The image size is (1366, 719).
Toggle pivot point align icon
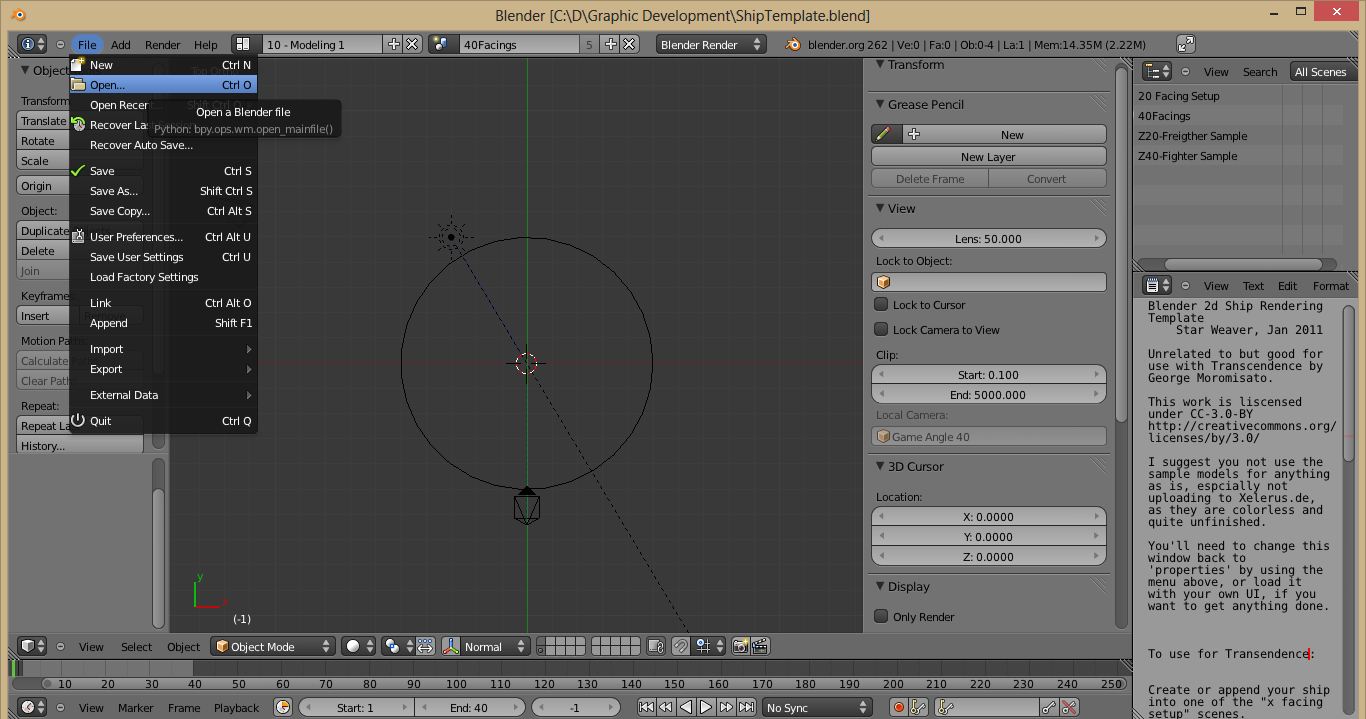tap(425, 646)
